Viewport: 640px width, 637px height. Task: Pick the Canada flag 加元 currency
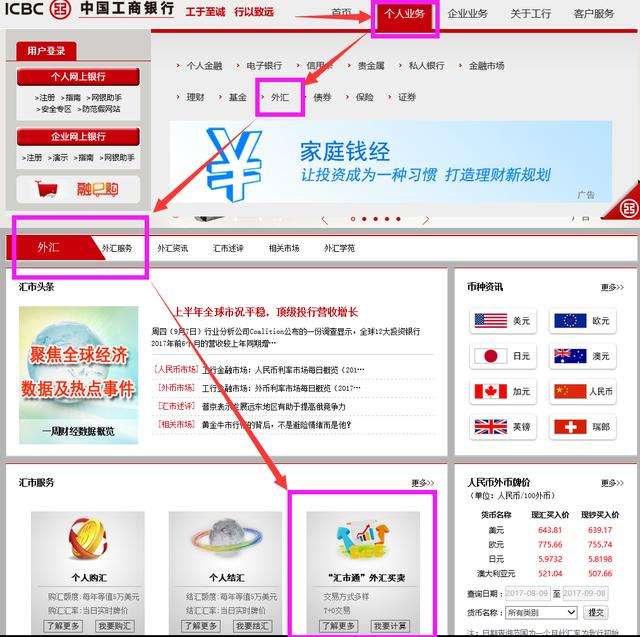click(x=503, y=391)
